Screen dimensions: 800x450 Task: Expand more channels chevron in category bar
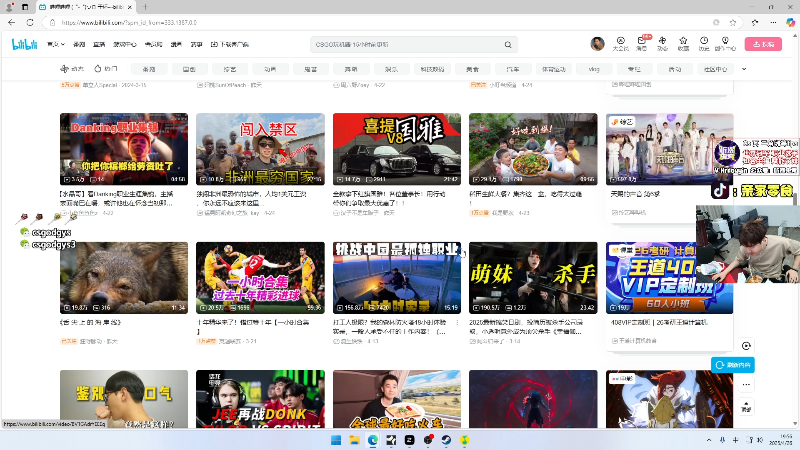click(744, 69)
